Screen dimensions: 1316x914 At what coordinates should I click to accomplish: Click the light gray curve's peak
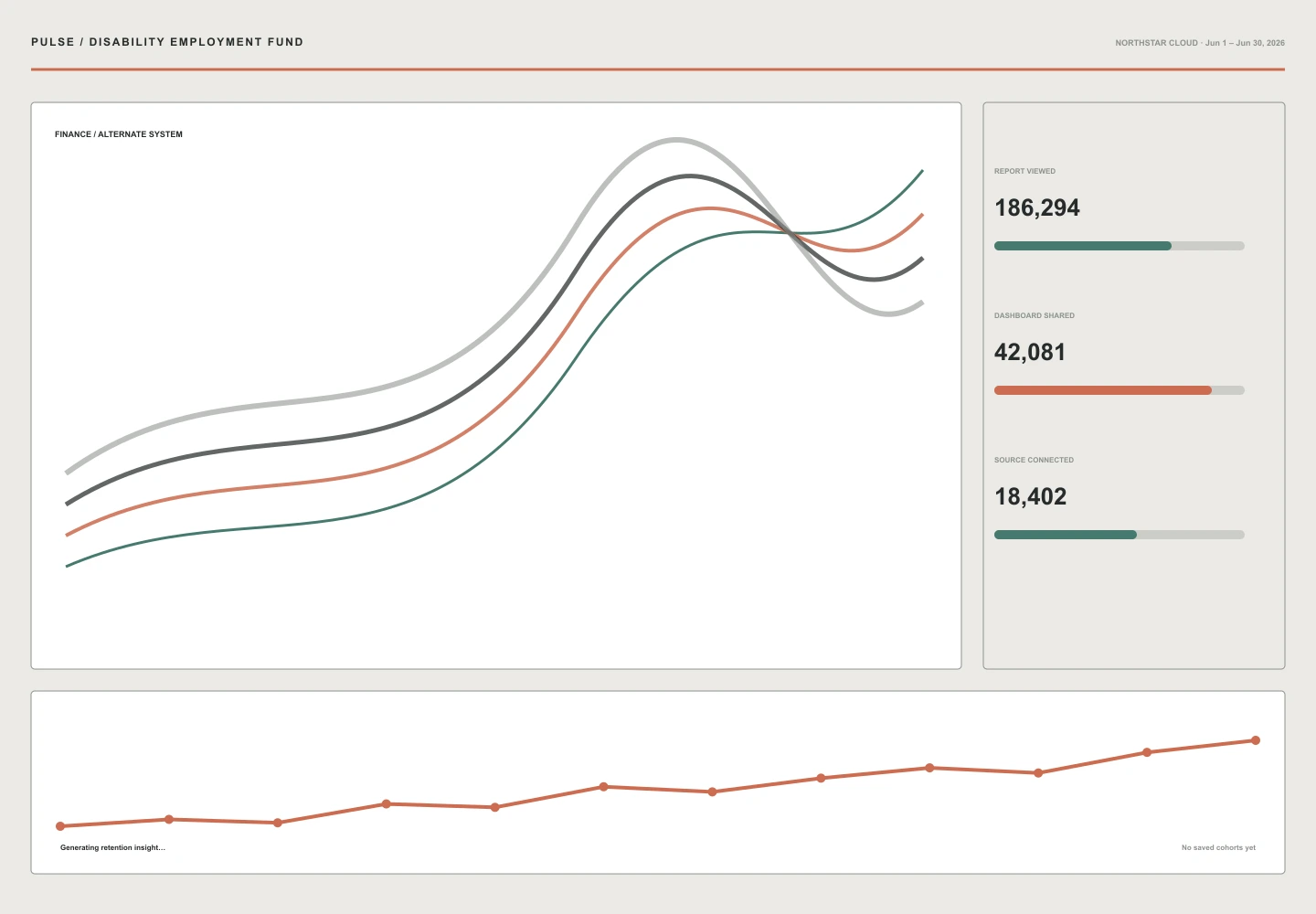click(x=675, y=140)
